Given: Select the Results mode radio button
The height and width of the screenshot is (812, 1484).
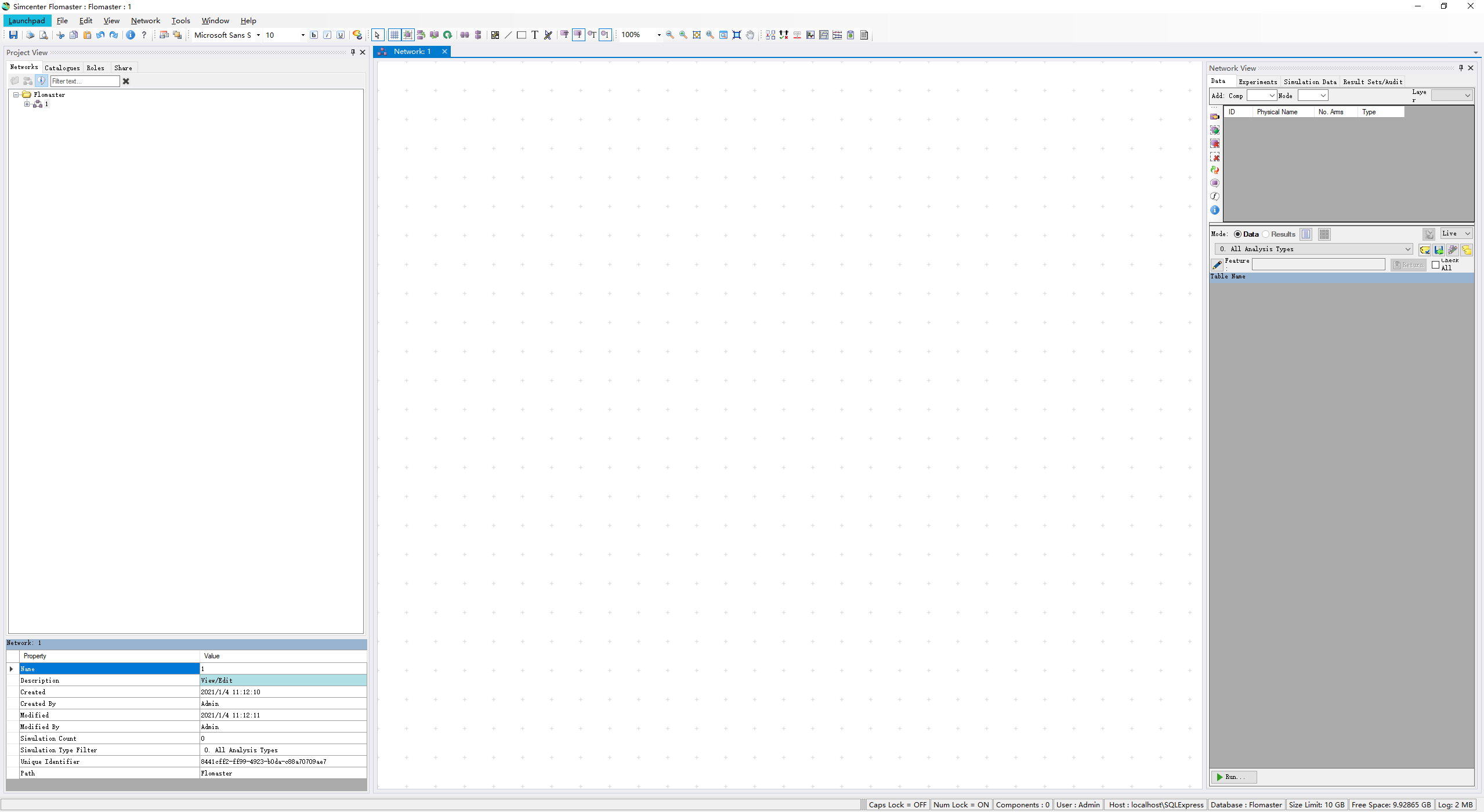Looking at the screenshot, I should pos(1265,234).
